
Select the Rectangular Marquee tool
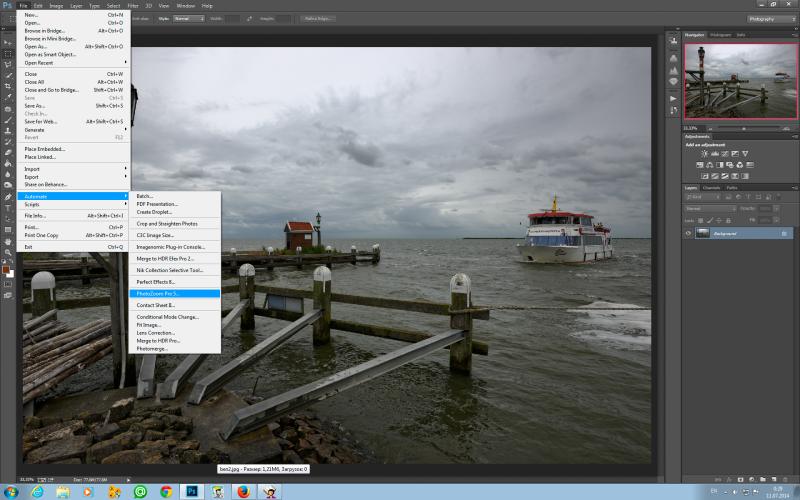click(x=8, y=54)
